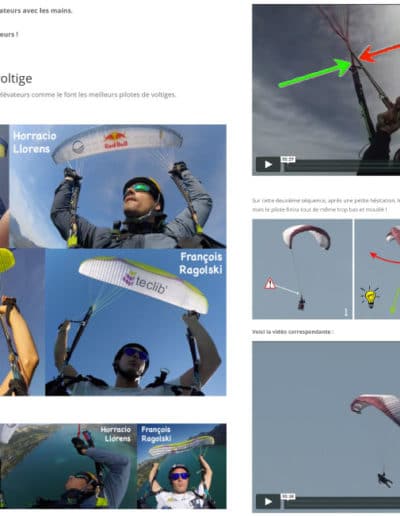
Task: Play the top video with colored arrows
Action: (268, 164)
